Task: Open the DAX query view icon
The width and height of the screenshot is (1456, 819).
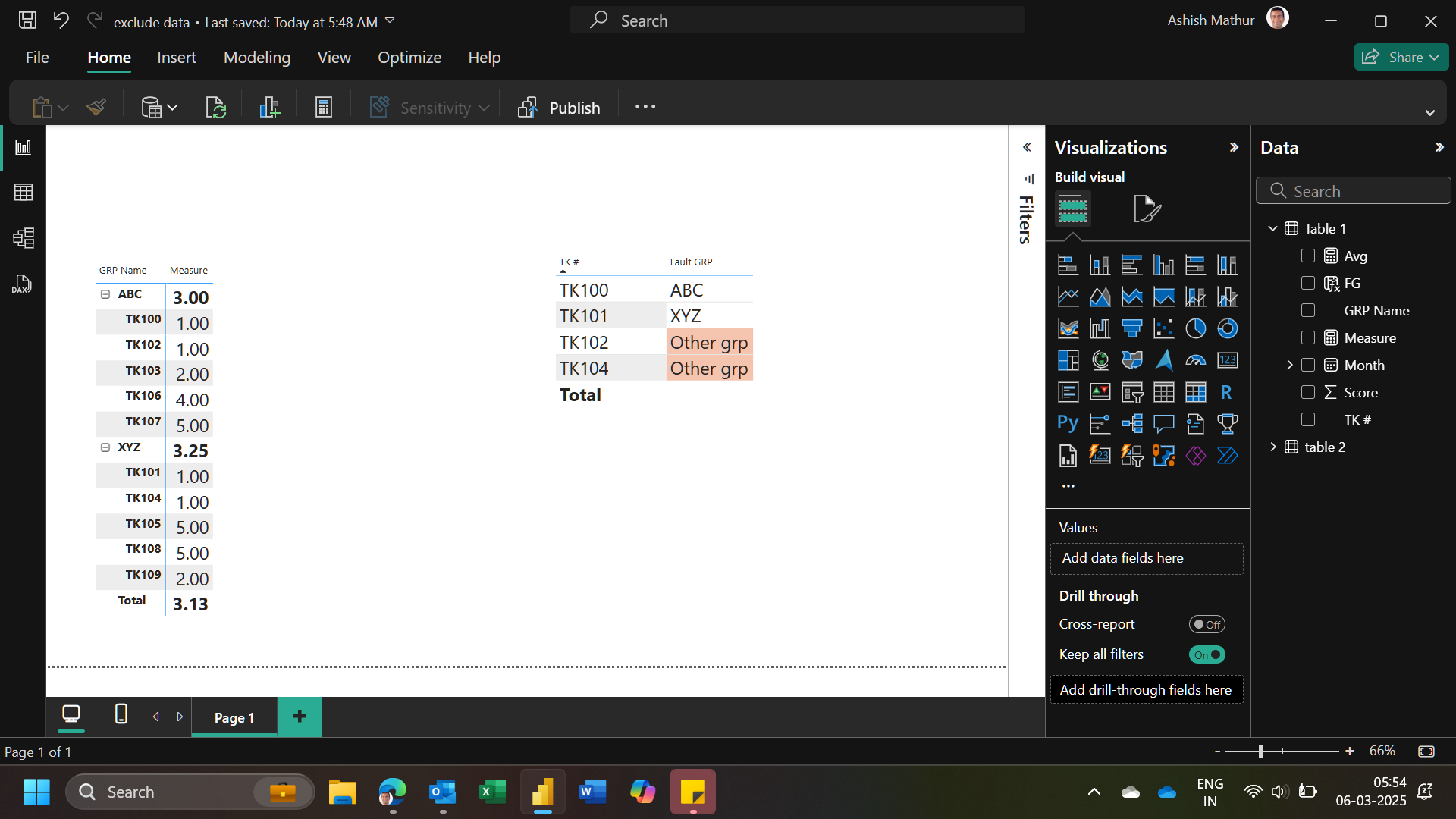Action: (x=22, y=284)
